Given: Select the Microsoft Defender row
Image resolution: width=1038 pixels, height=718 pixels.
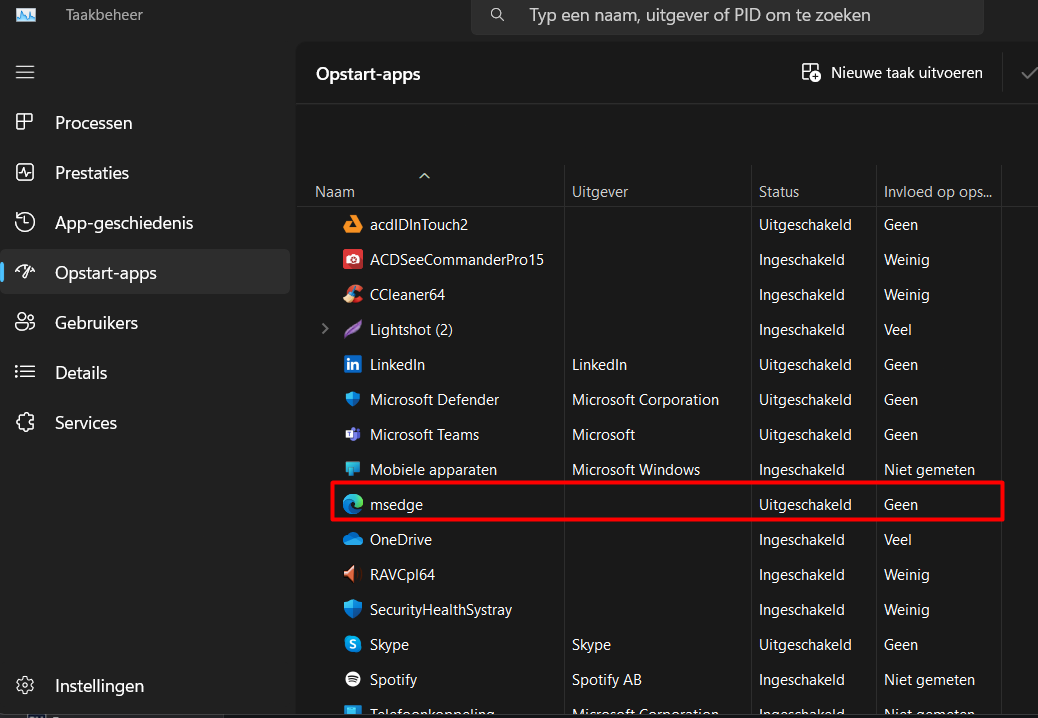Looking at the screenshot, I should [x=434, y=400].
